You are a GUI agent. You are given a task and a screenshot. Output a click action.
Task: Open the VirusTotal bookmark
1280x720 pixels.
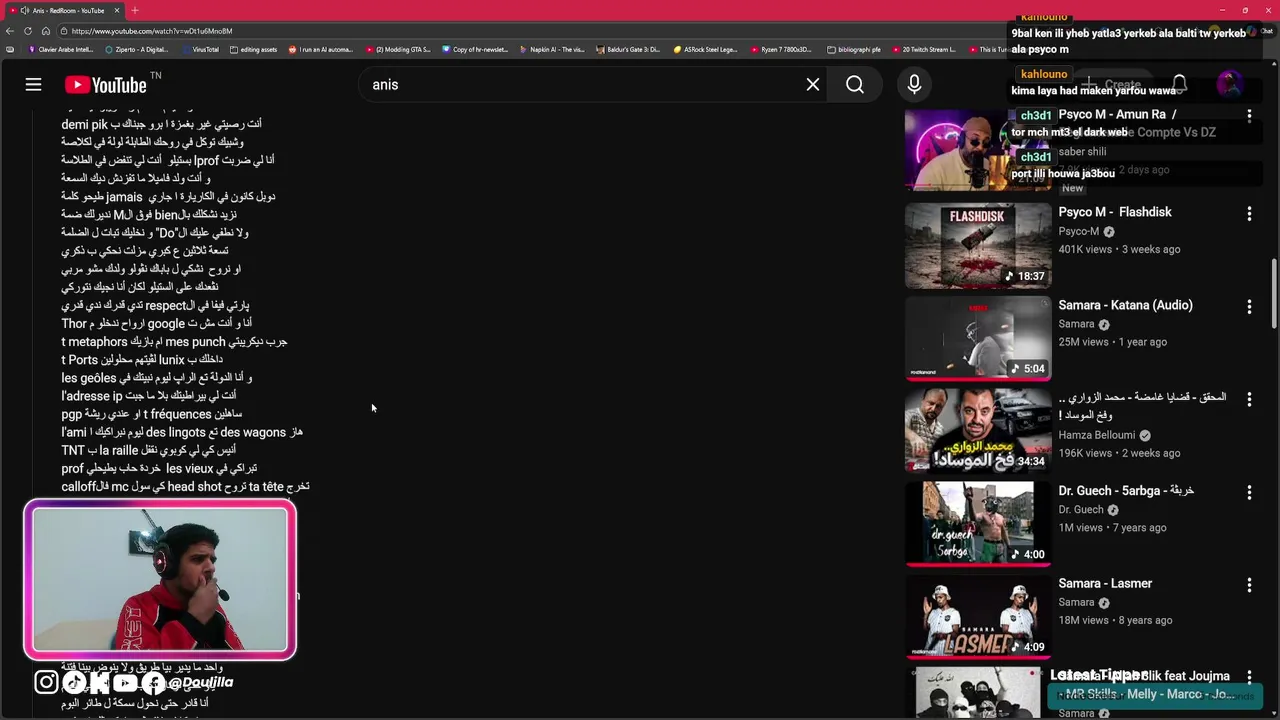point(199,49)
